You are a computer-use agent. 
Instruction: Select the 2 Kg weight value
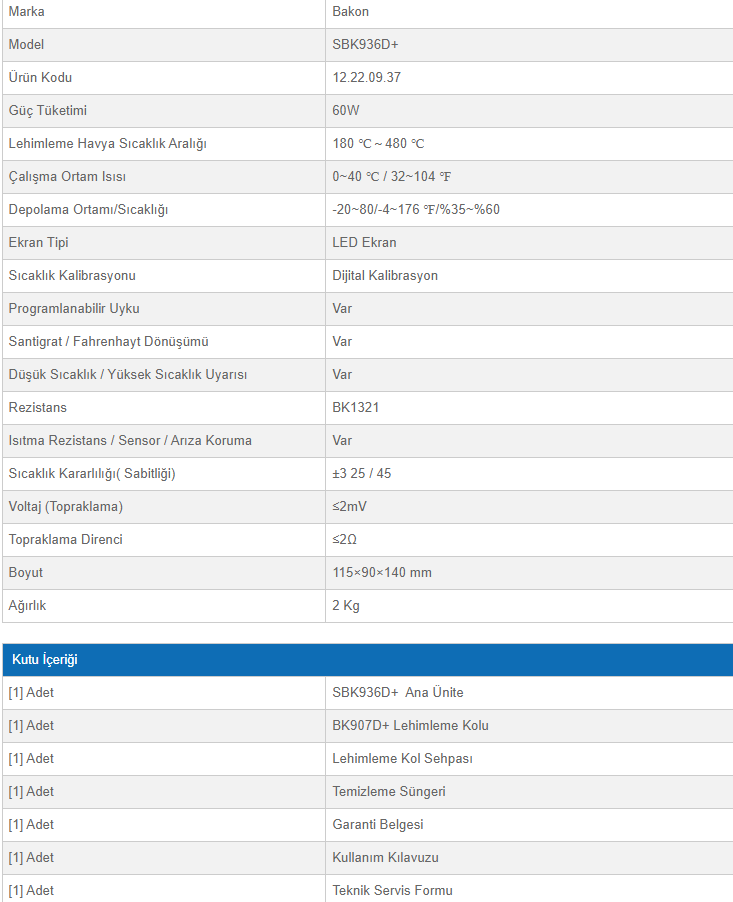(x=346, y=606)
